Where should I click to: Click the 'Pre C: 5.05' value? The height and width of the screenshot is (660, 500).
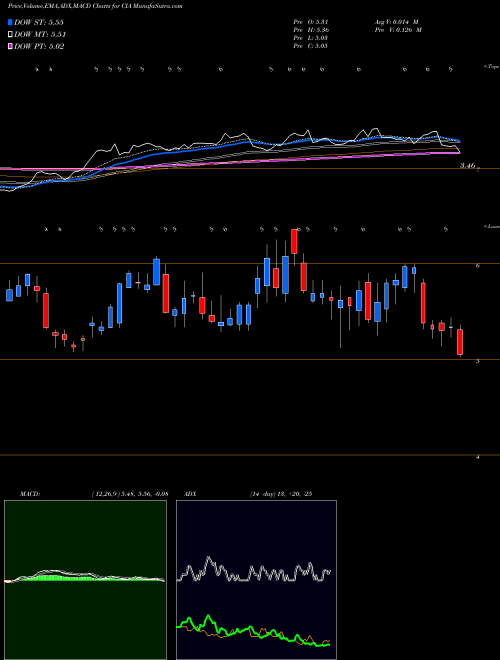coord(311,46)
